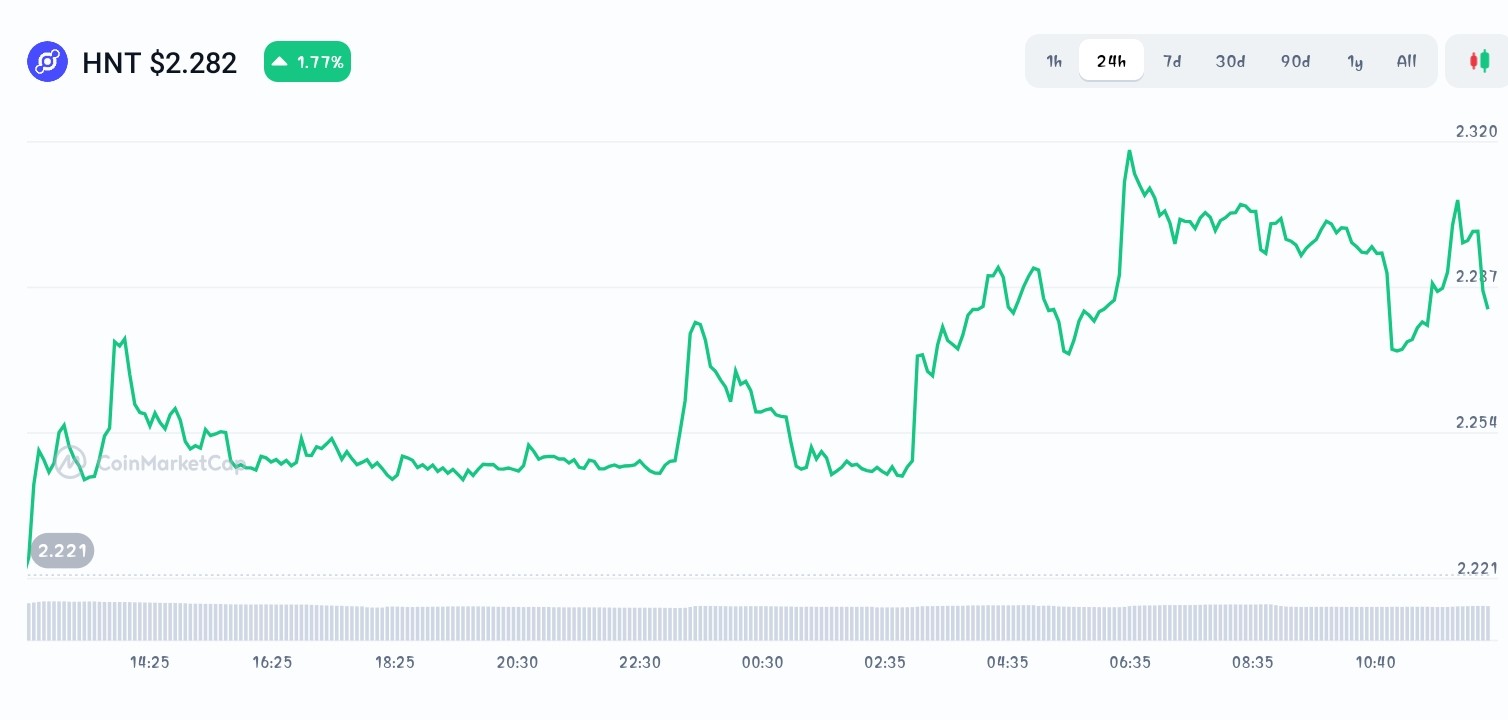
Task: Select the 24h time range
Action: coord(1111,60)
